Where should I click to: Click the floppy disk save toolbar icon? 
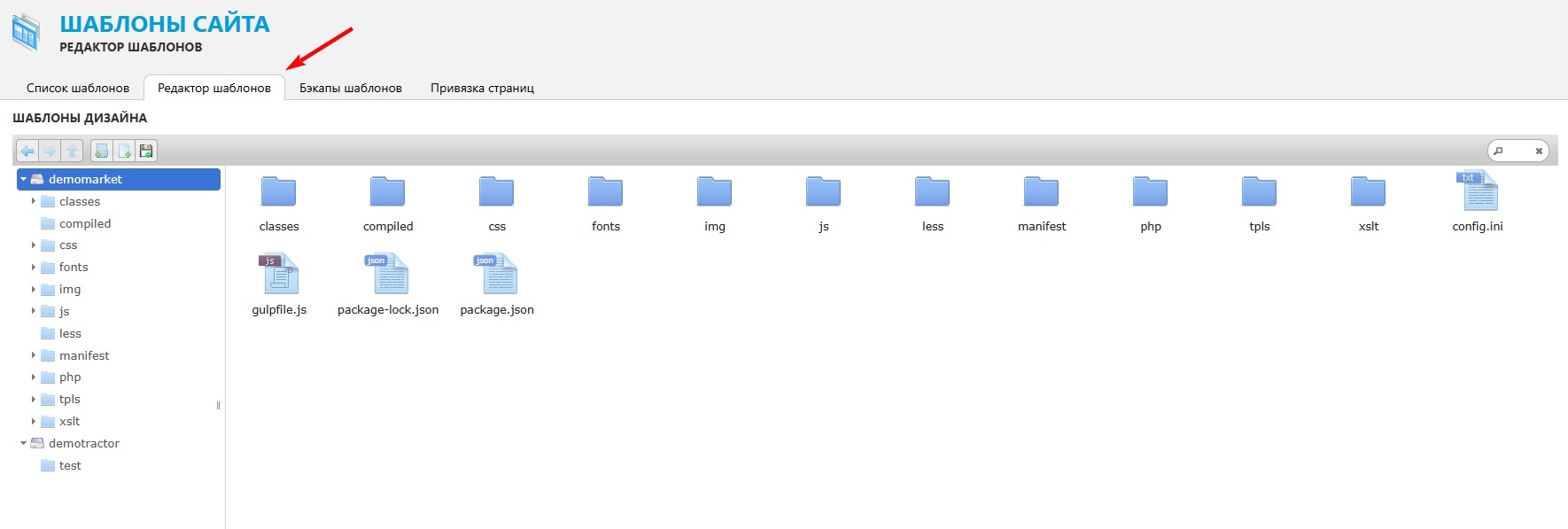pyautogui.click(x=146, y=151)
